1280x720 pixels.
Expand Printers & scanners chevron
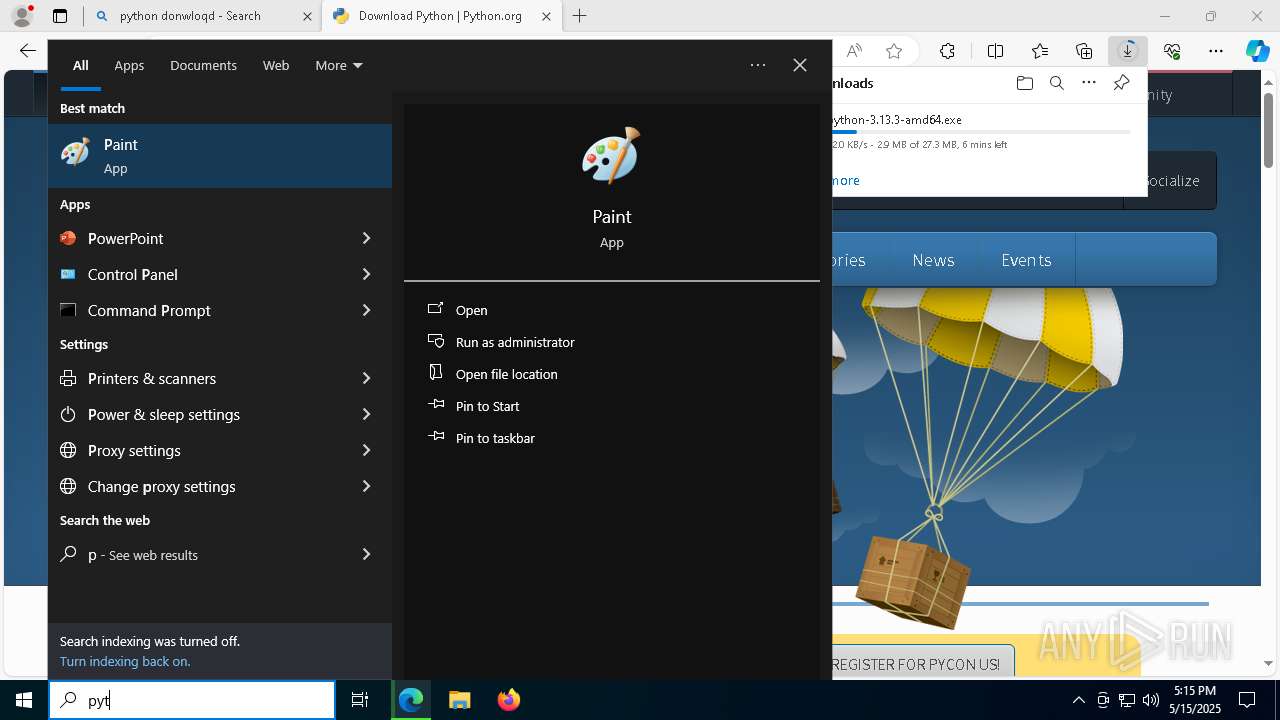point(366,378)
